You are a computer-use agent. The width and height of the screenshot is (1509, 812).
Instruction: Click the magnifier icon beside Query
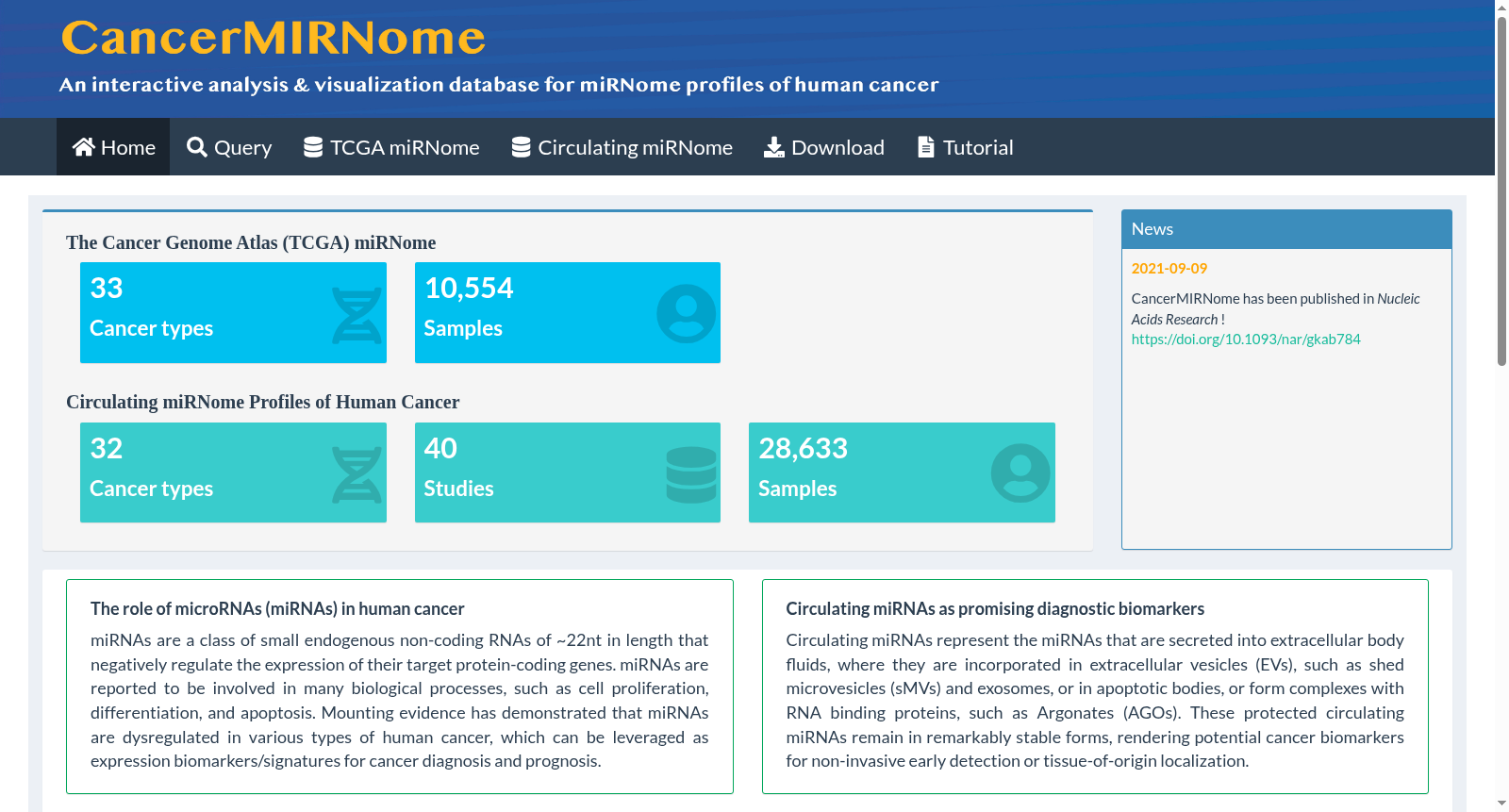tap(197, 147)
